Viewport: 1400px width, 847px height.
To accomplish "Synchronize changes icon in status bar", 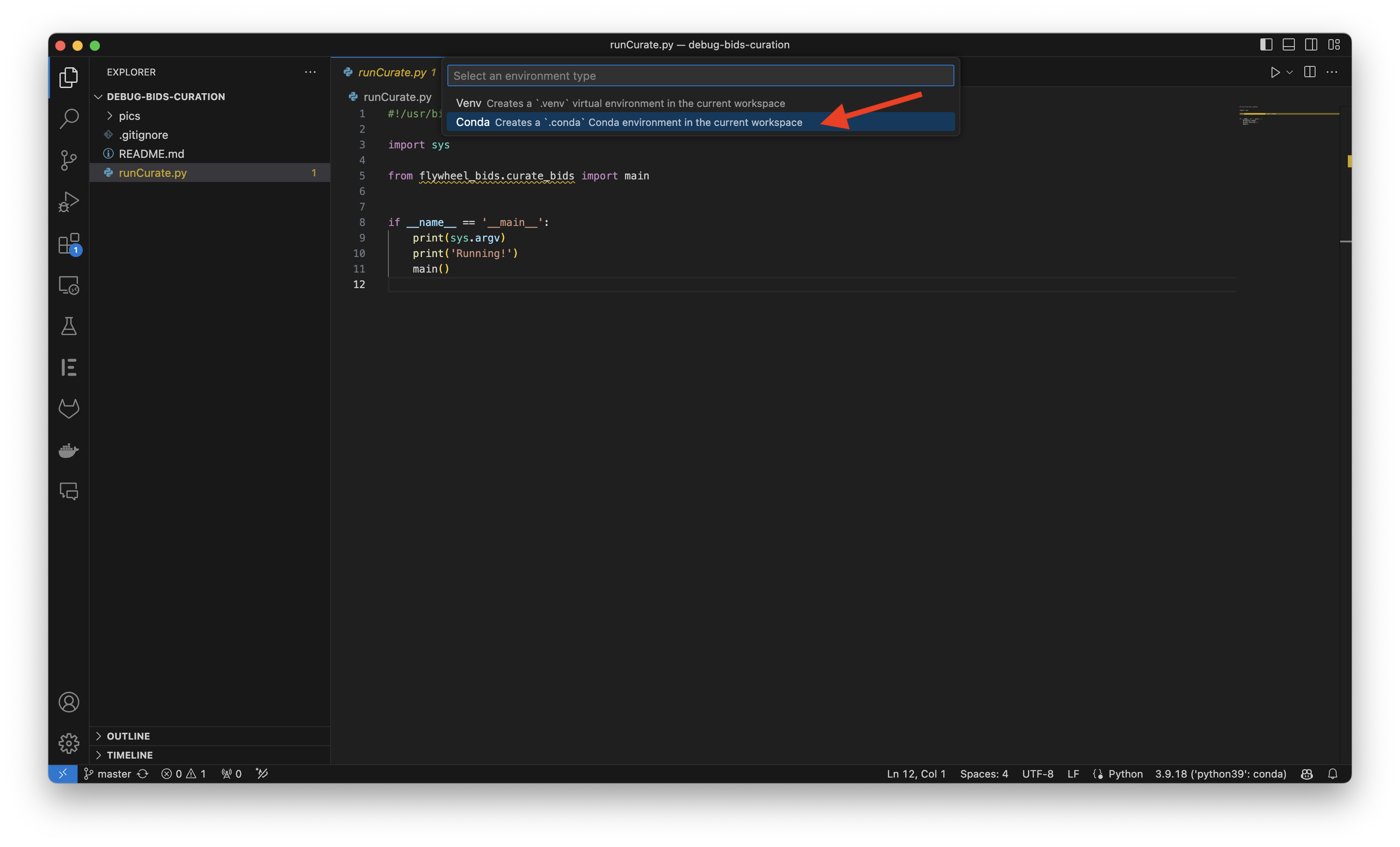I will (x=143, y=774).
